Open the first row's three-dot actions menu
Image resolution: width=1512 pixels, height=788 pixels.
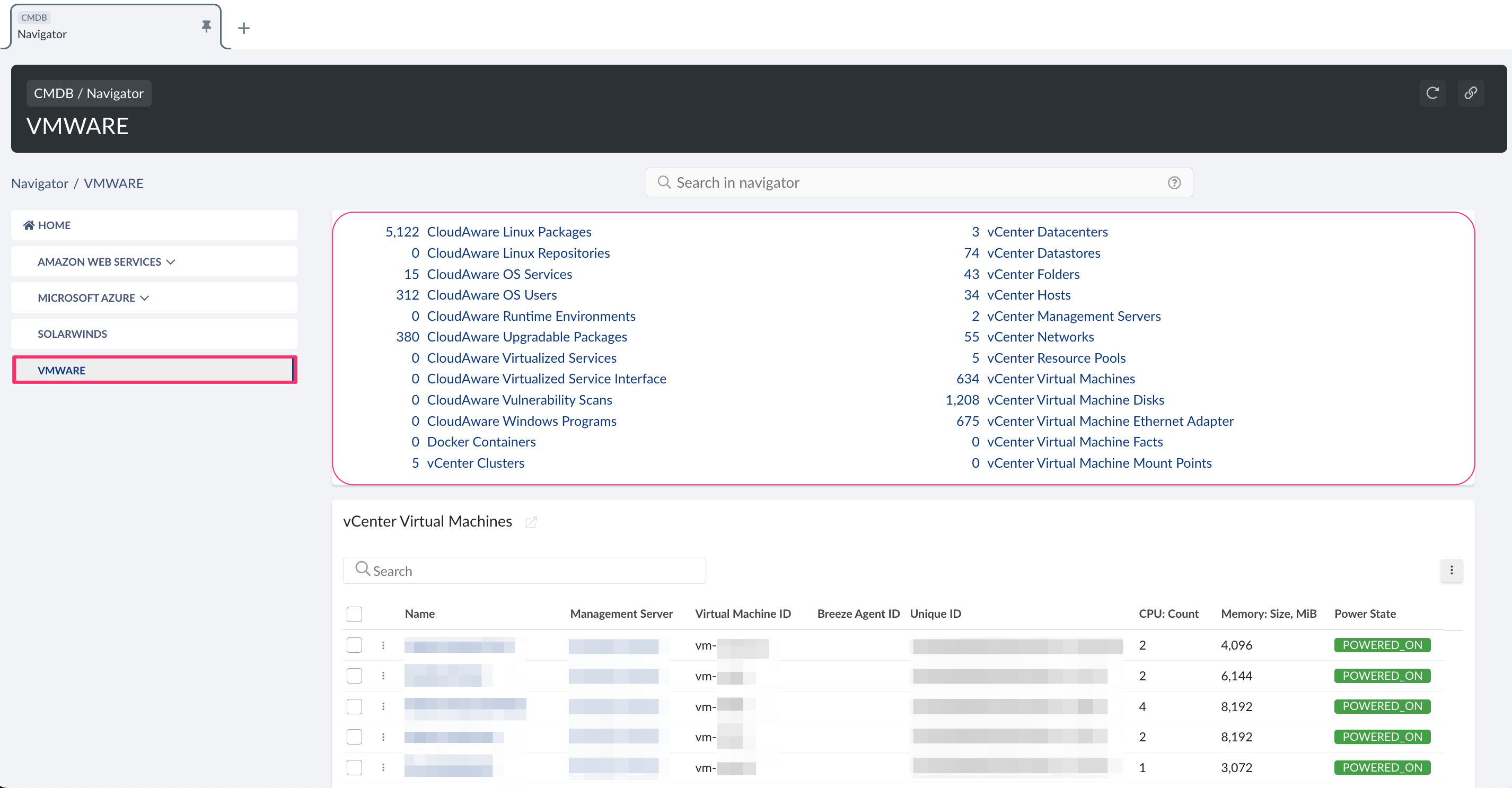click(x=383, y=645)
